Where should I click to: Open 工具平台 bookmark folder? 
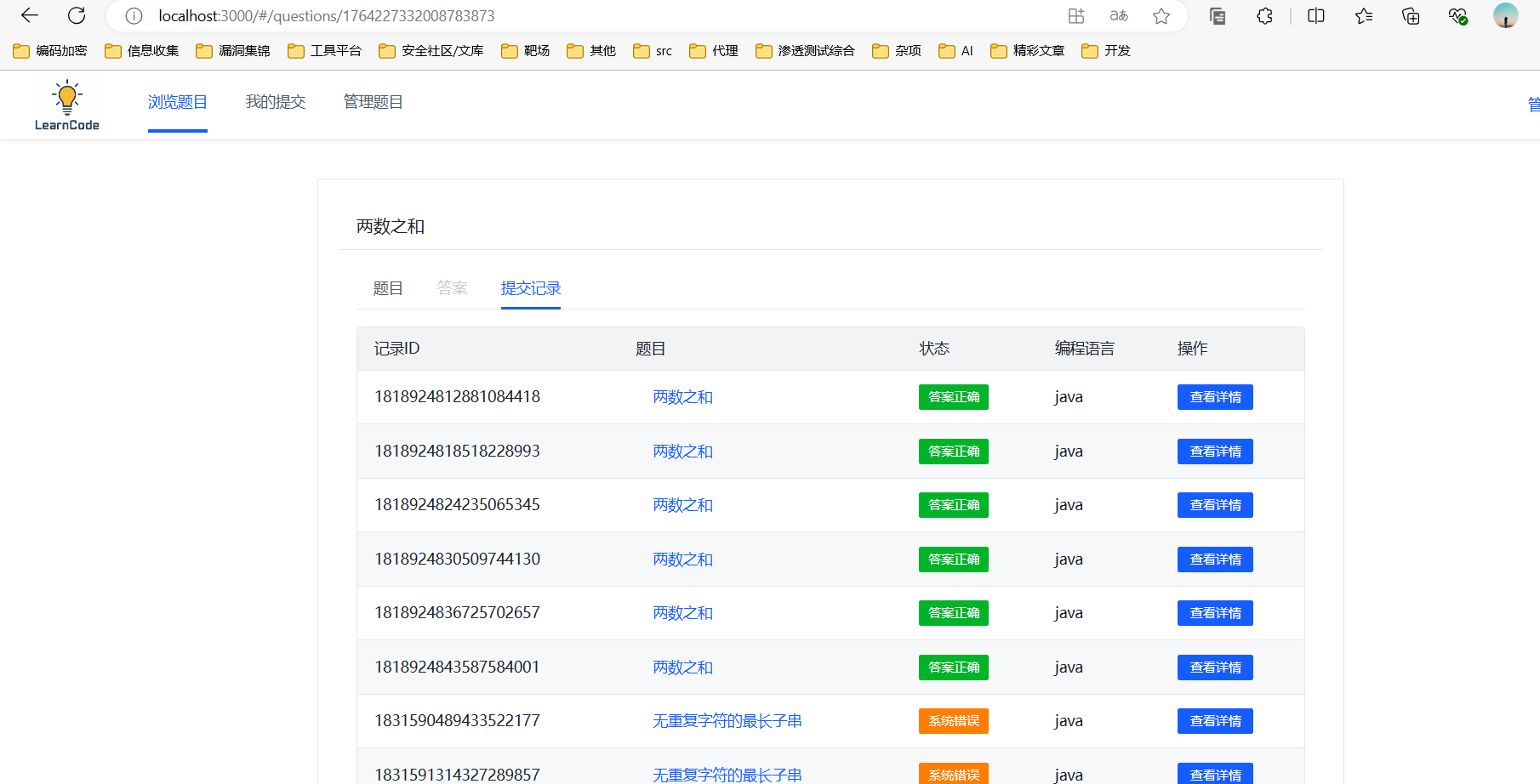(x=325, y=51)
